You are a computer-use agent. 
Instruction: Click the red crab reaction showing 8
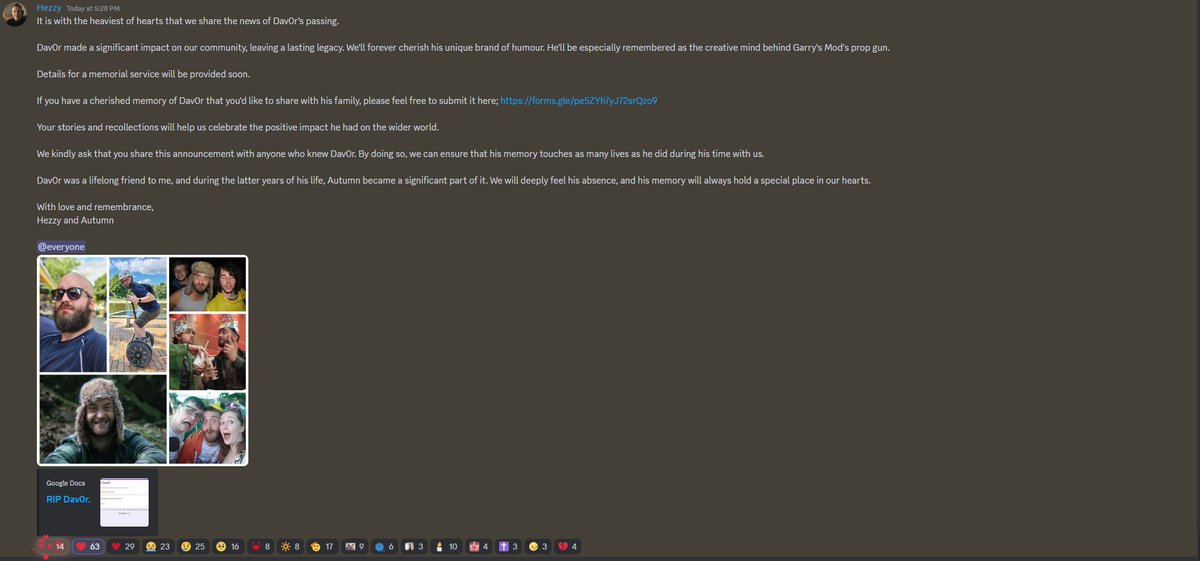click(262, 547)
